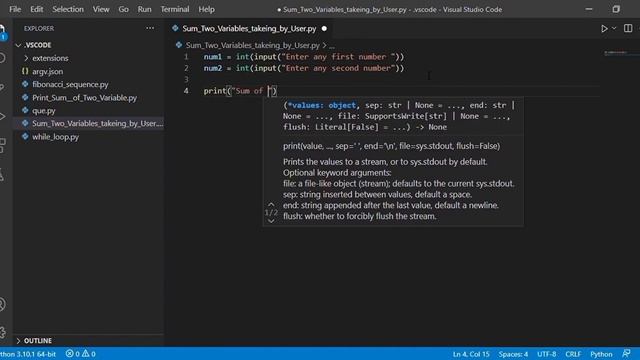Open the Search view in activity bar
This screenshot has width=640, height=360.
coord(2,58)
